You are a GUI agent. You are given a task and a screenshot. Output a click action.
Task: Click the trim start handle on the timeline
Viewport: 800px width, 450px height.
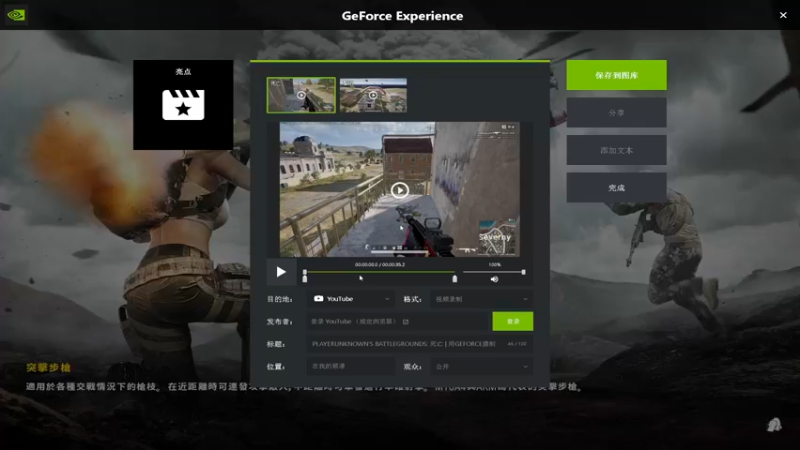[x=305, y=279]
